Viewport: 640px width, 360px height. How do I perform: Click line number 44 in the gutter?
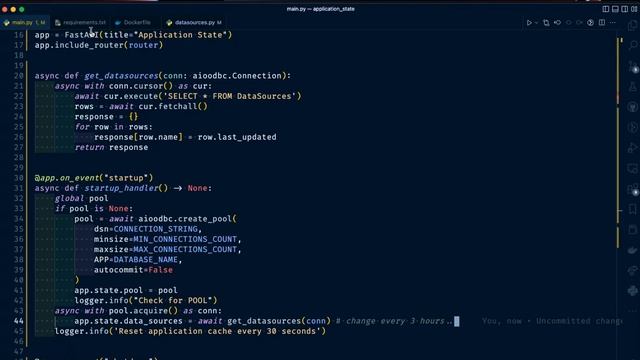[x=18, y=321]
